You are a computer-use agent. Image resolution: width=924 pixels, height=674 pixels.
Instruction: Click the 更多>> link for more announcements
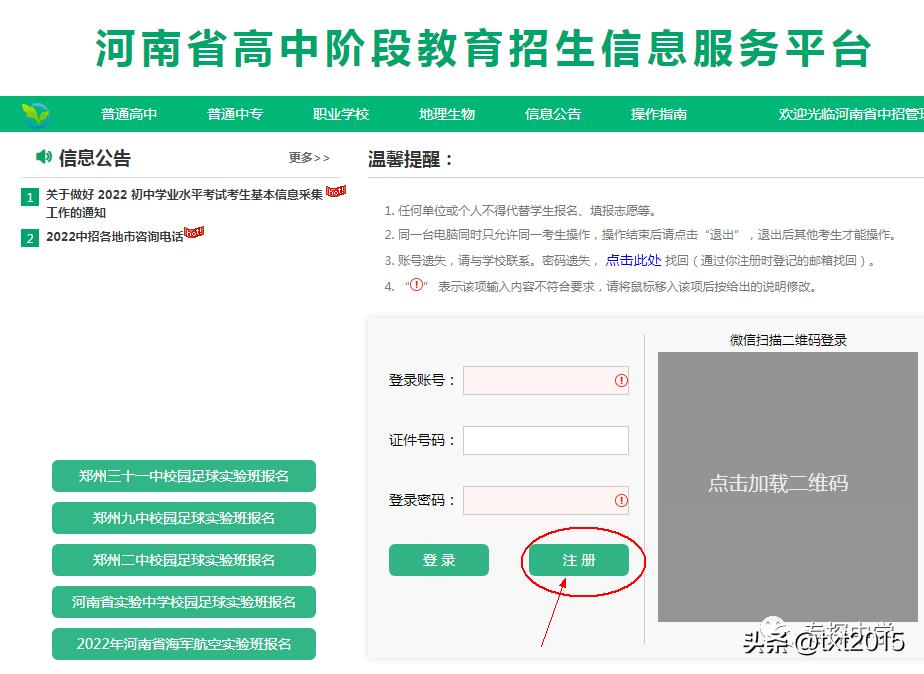[x=308, y=159]
